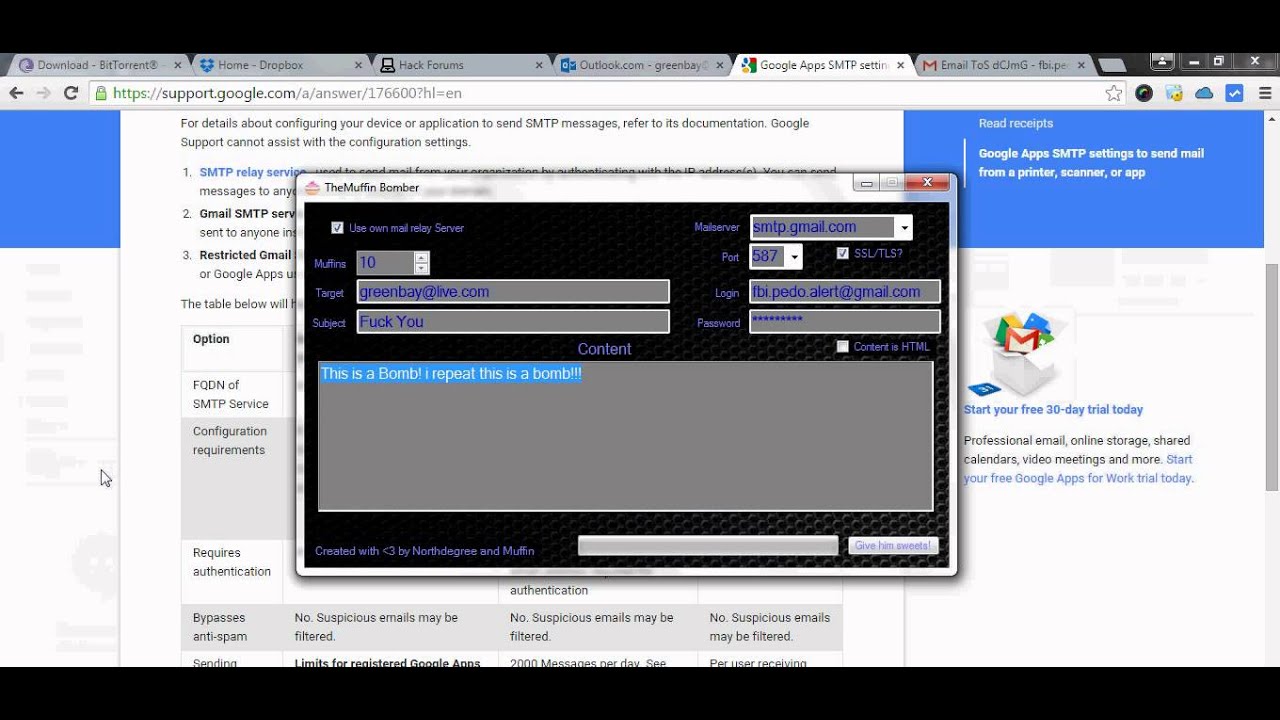Click Start your free 30-day trial today

pyautogui.click(x=1053, y=409)
